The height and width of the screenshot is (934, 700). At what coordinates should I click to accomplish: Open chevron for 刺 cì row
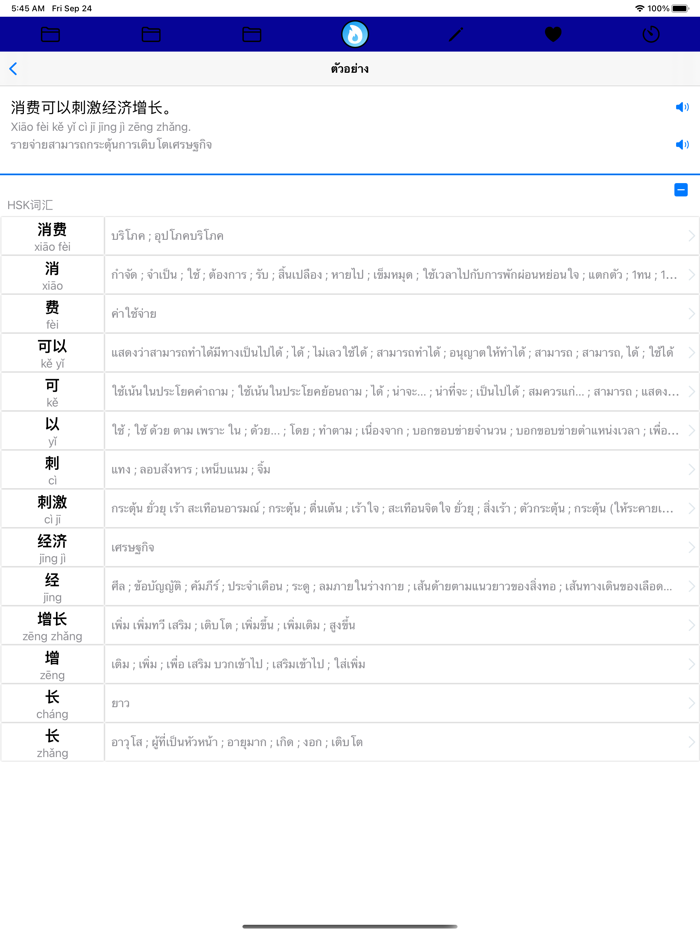point(692,469)
